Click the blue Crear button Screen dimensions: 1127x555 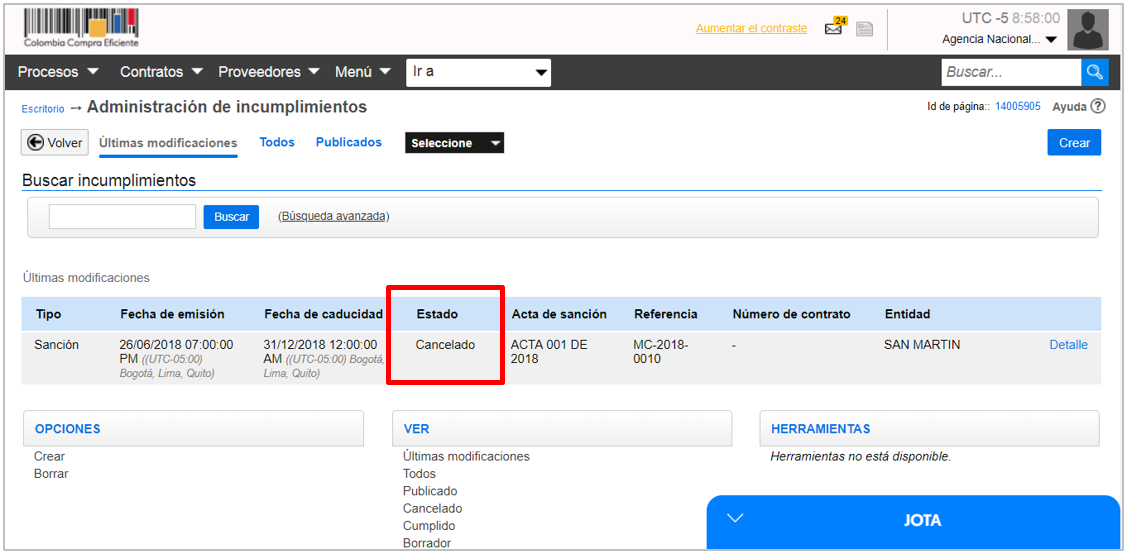pos(1074,143)
